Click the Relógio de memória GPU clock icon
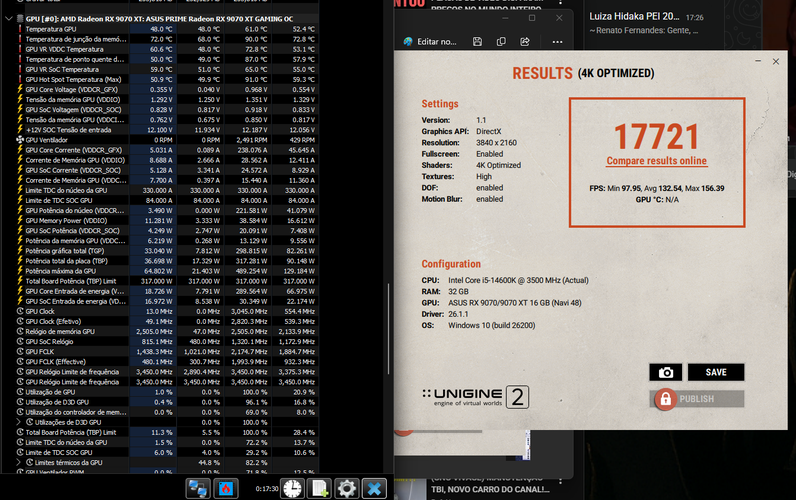 [x=20, y=331]
